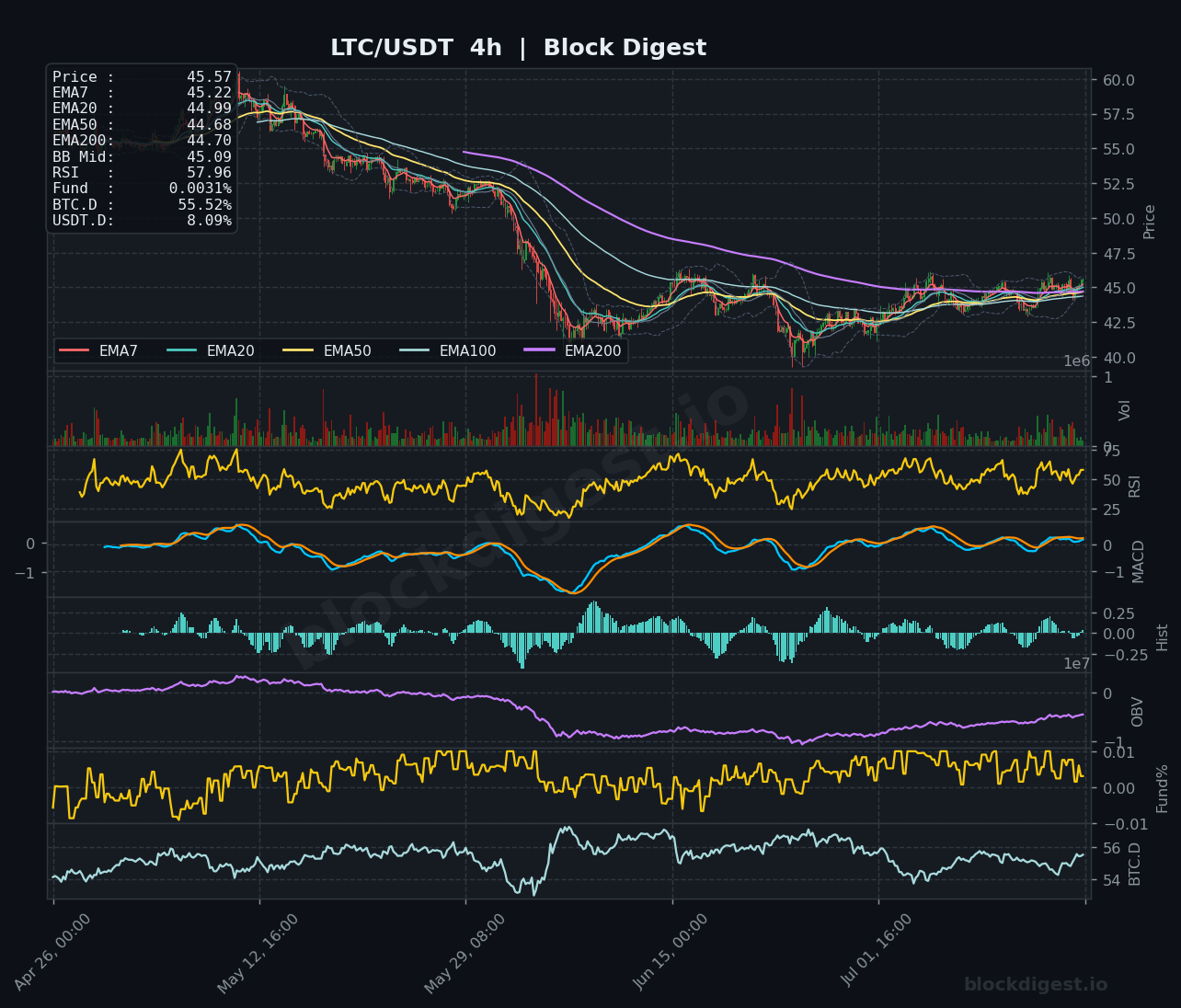Click the Jun 15, 00:00 date tick
Viewport: 1181px width, 1008px height.
coord(671,952)
